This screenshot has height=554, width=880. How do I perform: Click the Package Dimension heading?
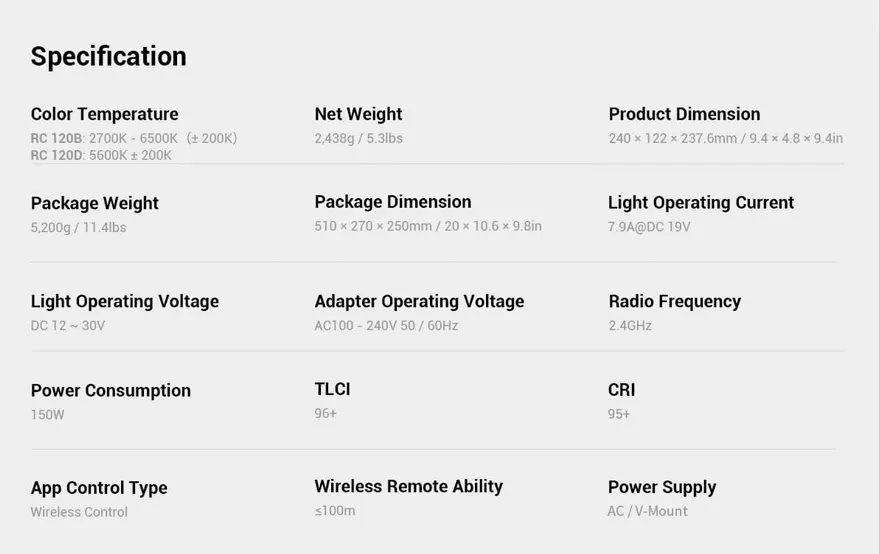[x=392, y=202]
